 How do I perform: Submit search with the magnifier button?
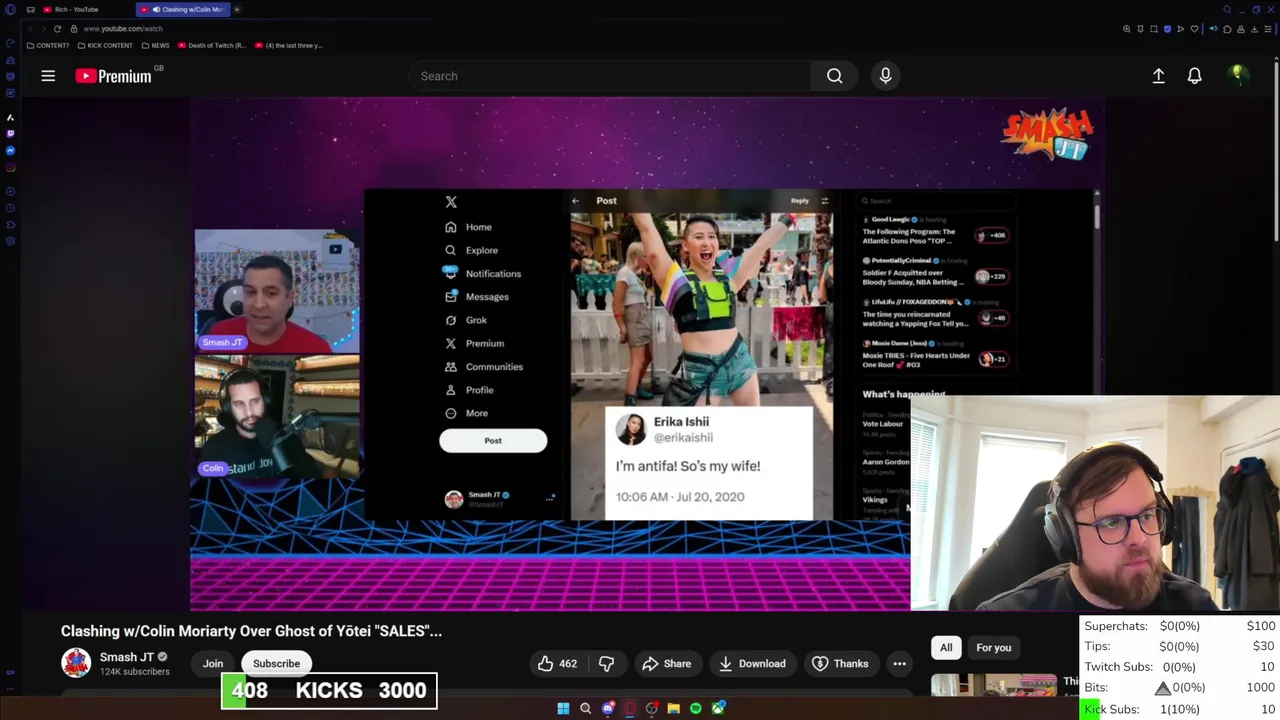click(x=834, y=76)
